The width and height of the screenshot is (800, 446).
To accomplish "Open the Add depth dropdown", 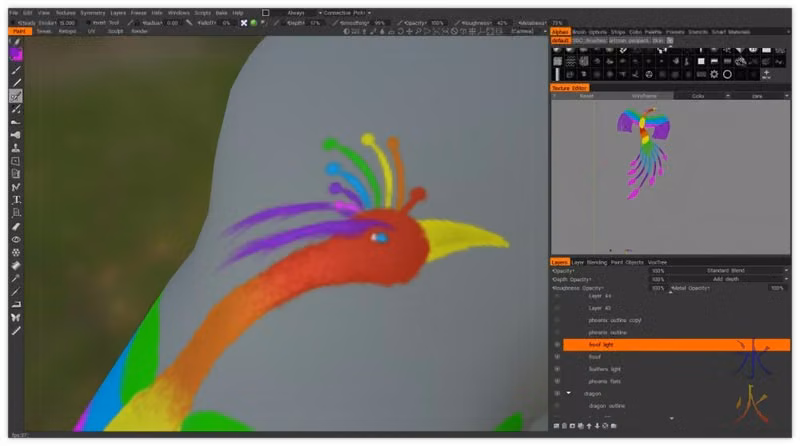I will [x=729, y=279].
